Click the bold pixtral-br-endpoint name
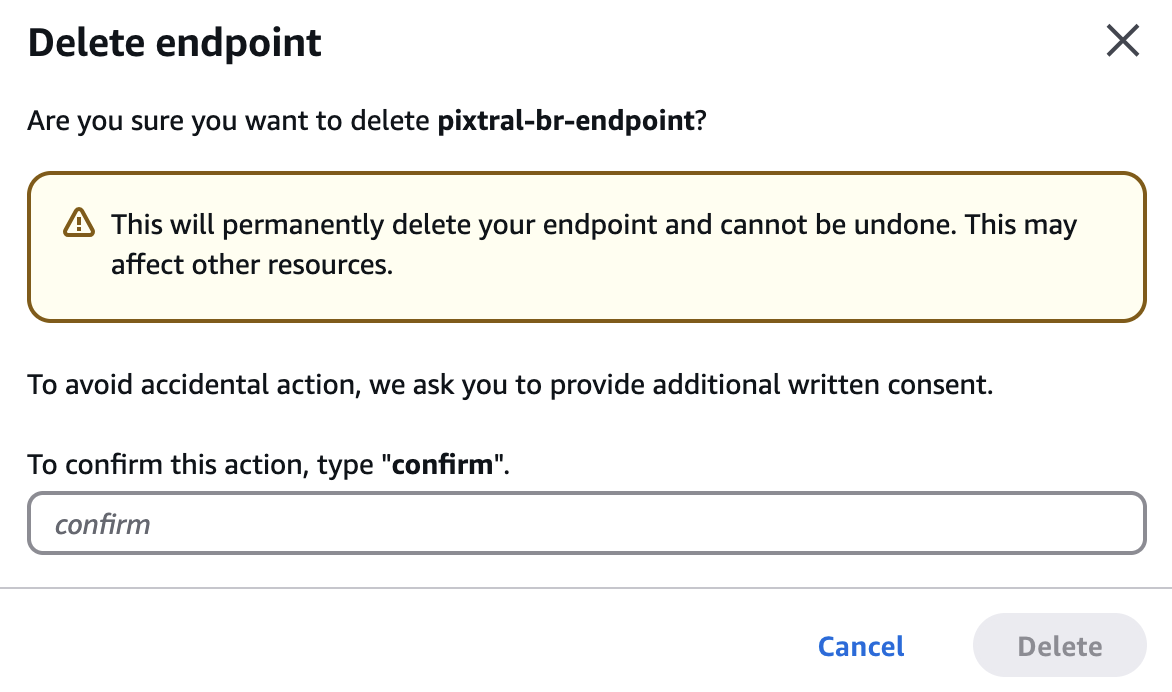The height and width of the screenshot is (692, 1172). tap(566, 122)
